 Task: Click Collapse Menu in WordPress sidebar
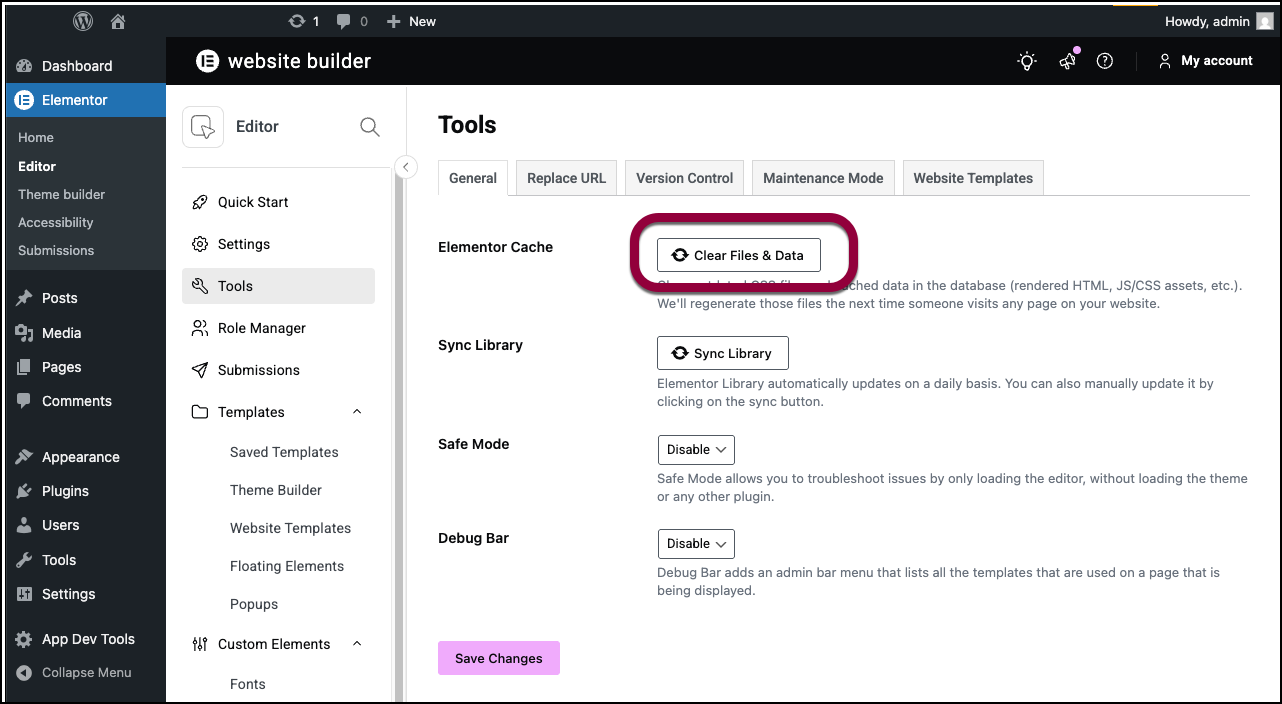click(86, 673)
